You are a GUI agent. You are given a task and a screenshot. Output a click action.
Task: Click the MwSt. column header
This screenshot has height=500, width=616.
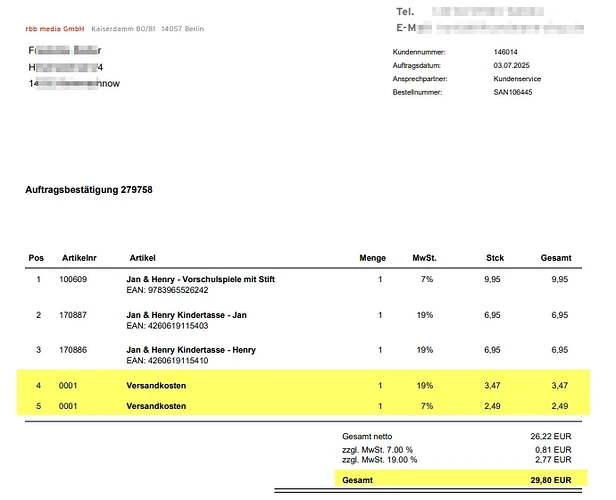click(424, 258)
